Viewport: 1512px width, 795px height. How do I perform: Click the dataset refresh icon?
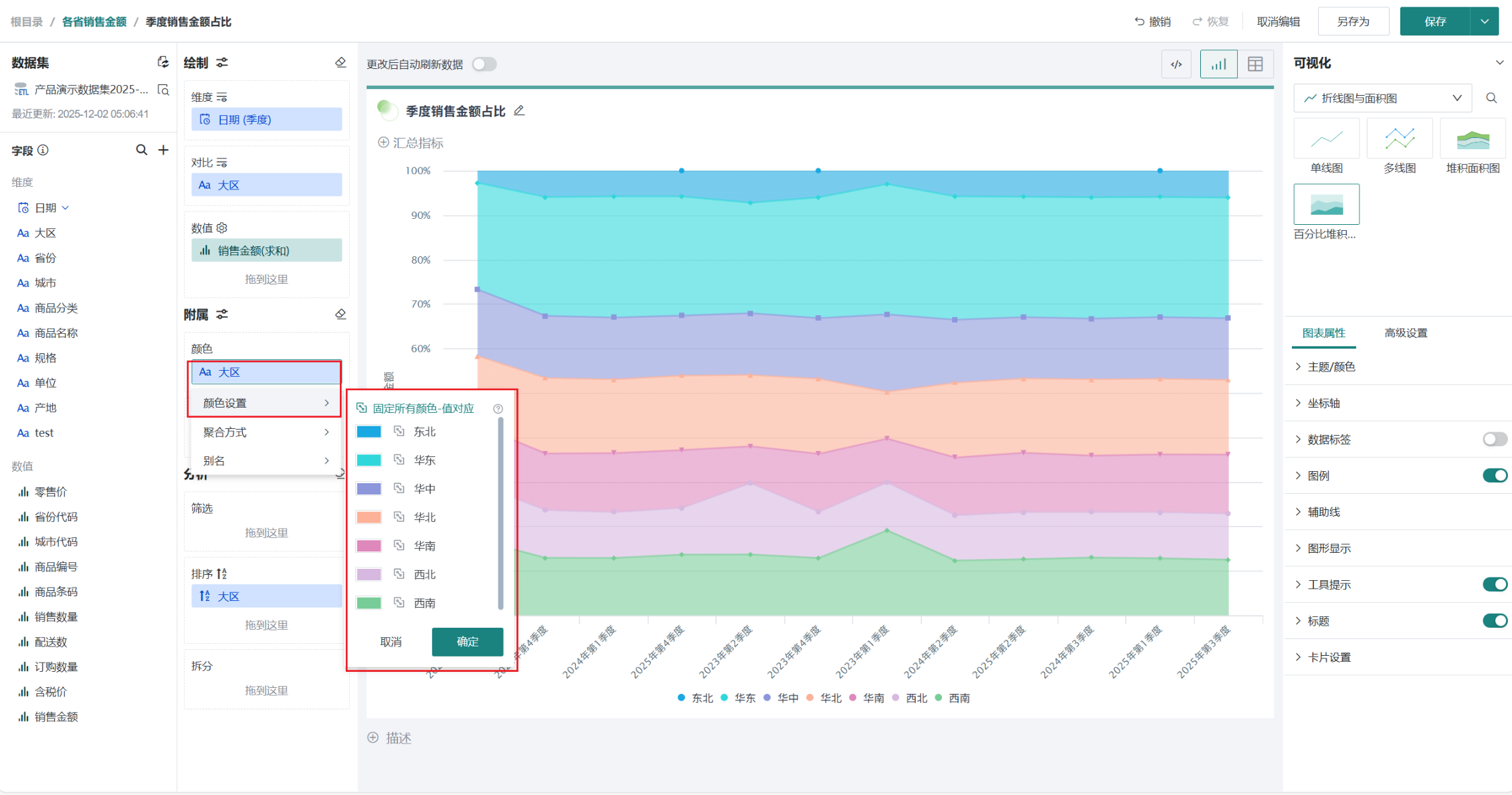click(x=163, y=62)
